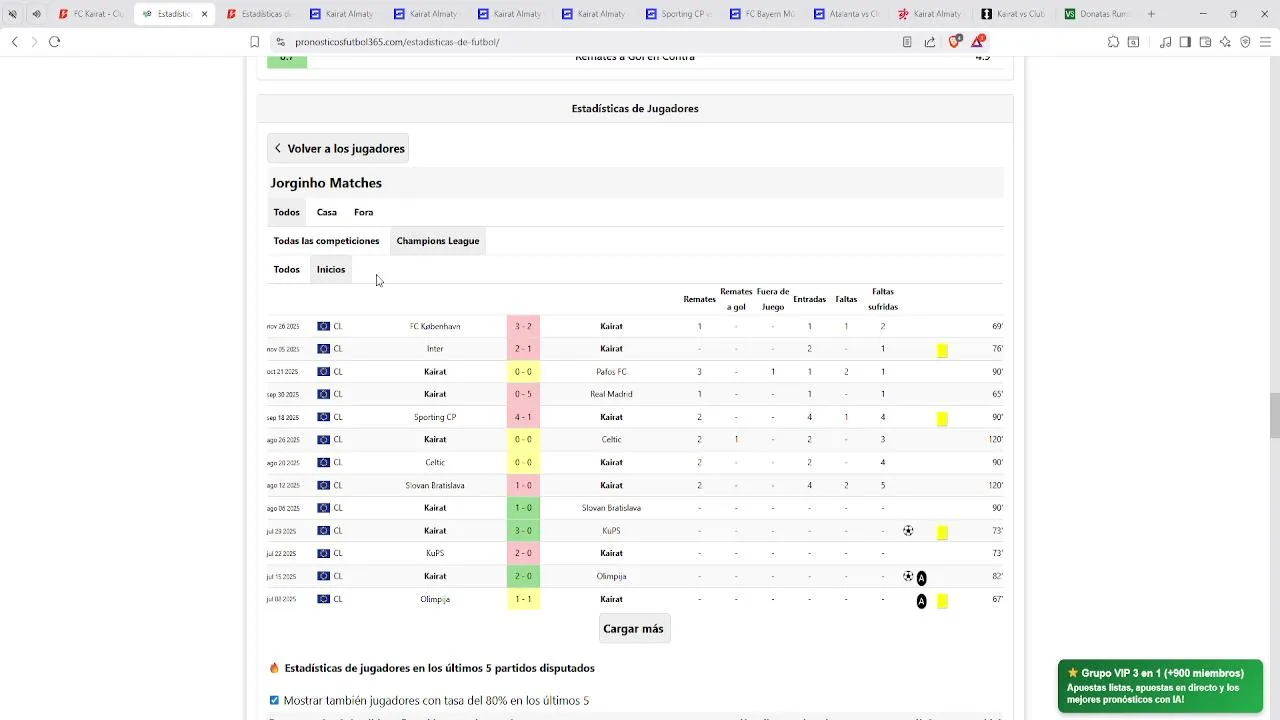Select the 'Champions League' filter tab
Screen dimensions: 1280x720
tap(438, 241)
